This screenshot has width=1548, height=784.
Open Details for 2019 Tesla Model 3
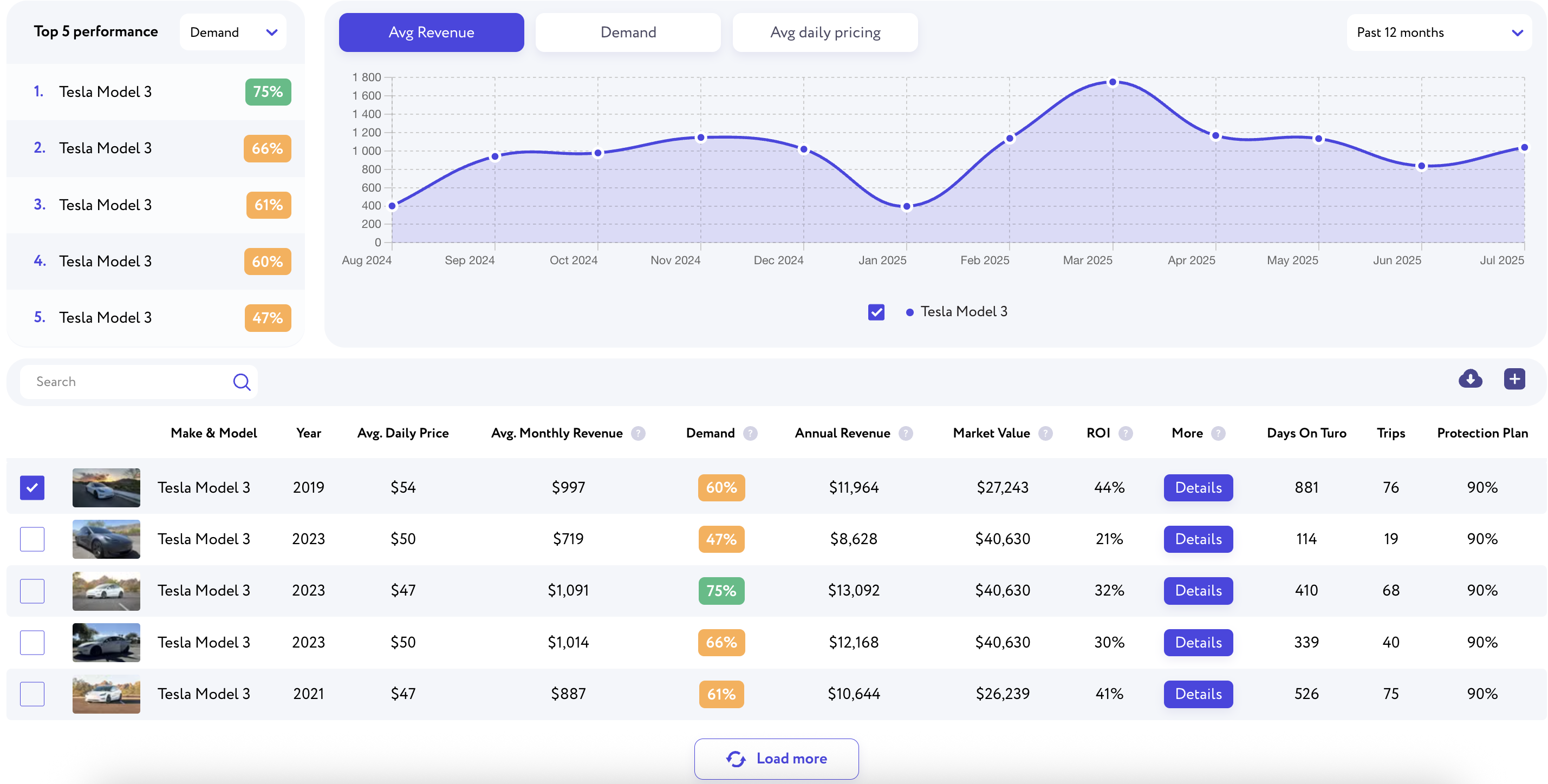pyautogui.click(x=1198, y=488)
